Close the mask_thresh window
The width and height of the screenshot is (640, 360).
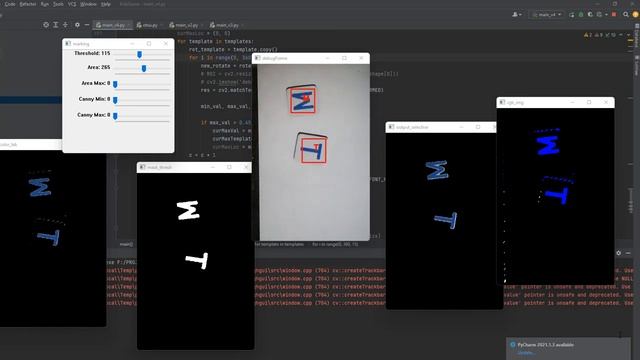[x=246, y=167]
